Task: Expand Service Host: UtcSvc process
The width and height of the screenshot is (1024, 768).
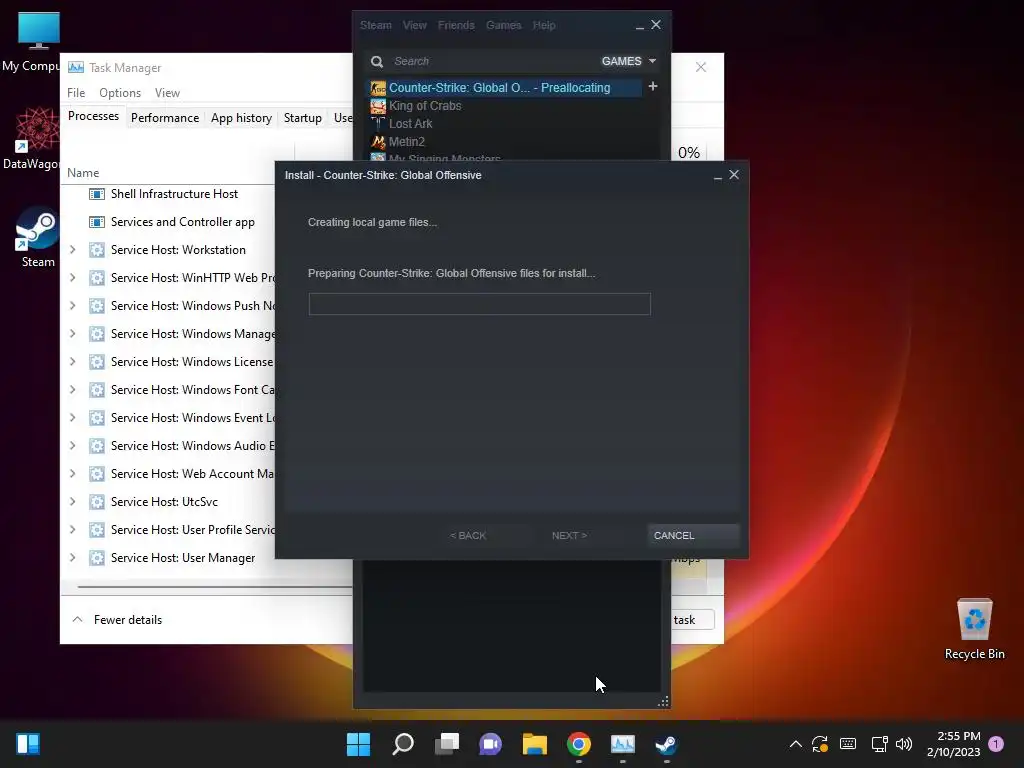Action: coord(73,502)
